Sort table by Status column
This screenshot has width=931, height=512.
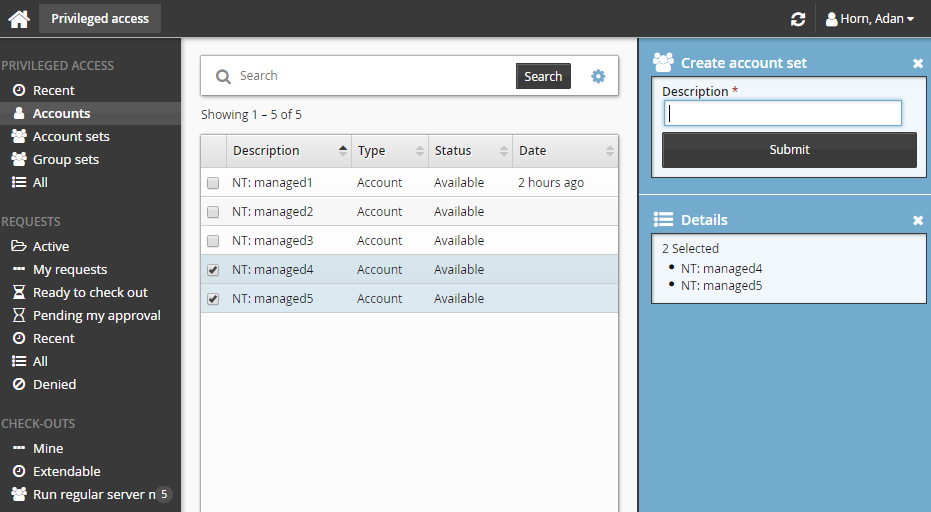(x=470, y=151)
